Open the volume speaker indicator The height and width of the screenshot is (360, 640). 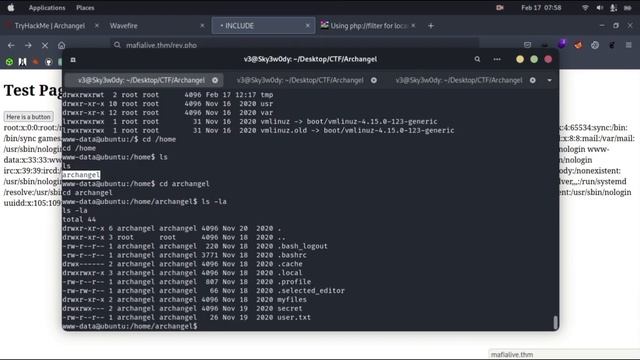click(x=600, y=8)
